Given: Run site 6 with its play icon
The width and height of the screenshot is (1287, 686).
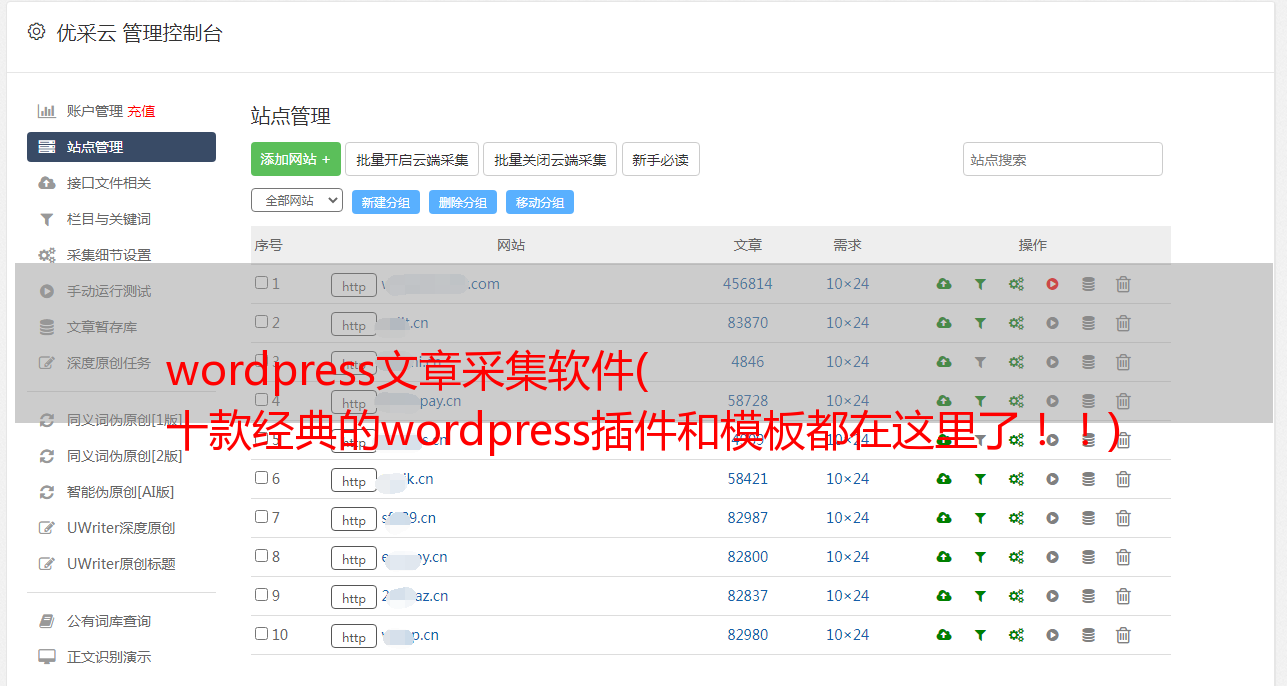Looking at the screenshot, I should tap(1052, 479).
